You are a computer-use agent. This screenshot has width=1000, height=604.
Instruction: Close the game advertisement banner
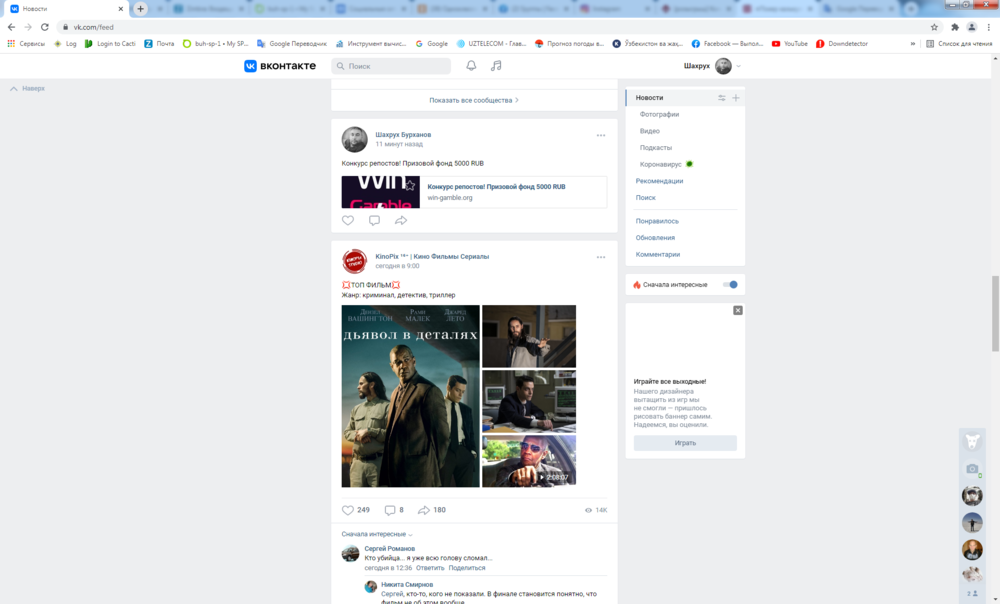pos(738,310)
